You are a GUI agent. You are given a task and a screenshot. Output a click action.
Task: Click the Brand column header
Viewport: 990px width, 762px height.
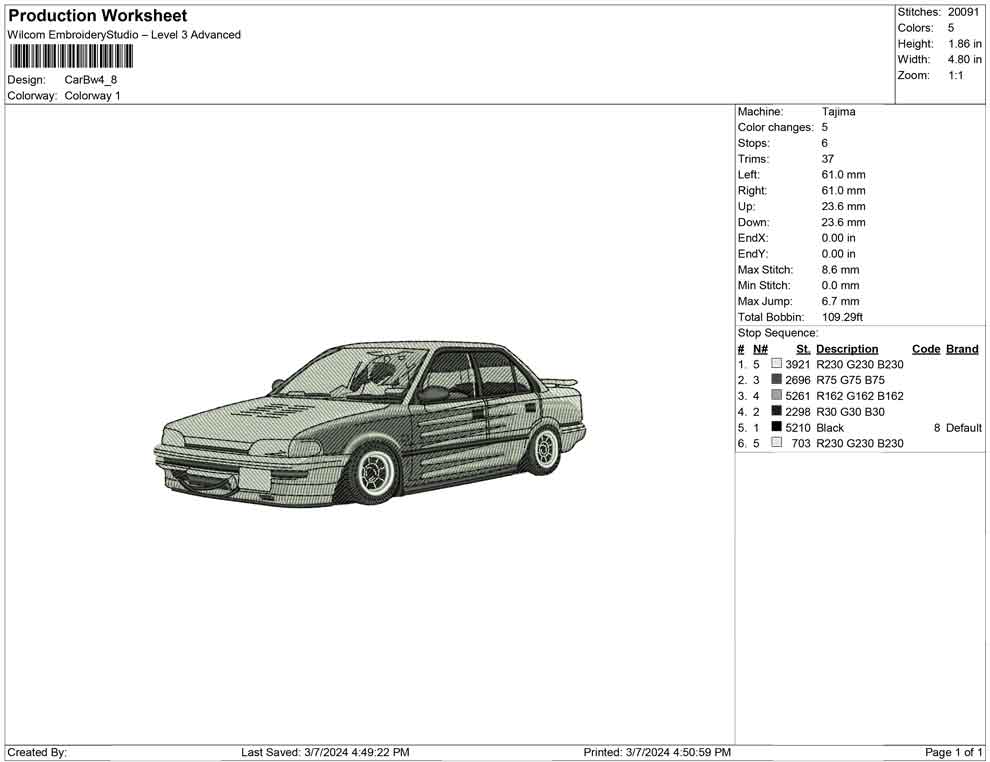962,349
